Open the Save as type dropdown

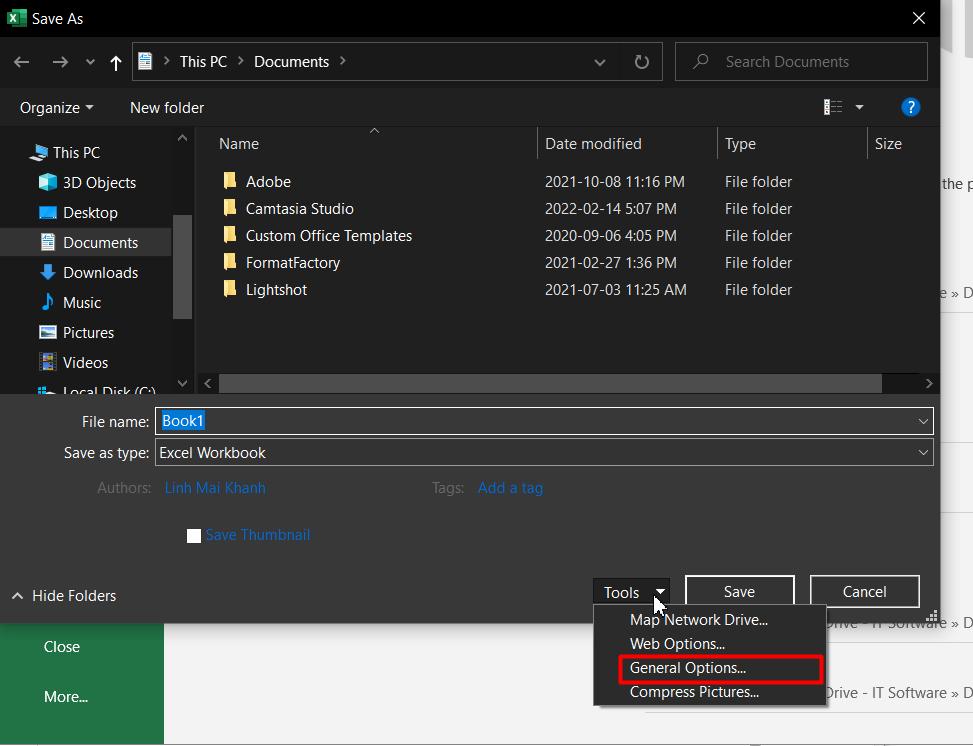(923, 452)
